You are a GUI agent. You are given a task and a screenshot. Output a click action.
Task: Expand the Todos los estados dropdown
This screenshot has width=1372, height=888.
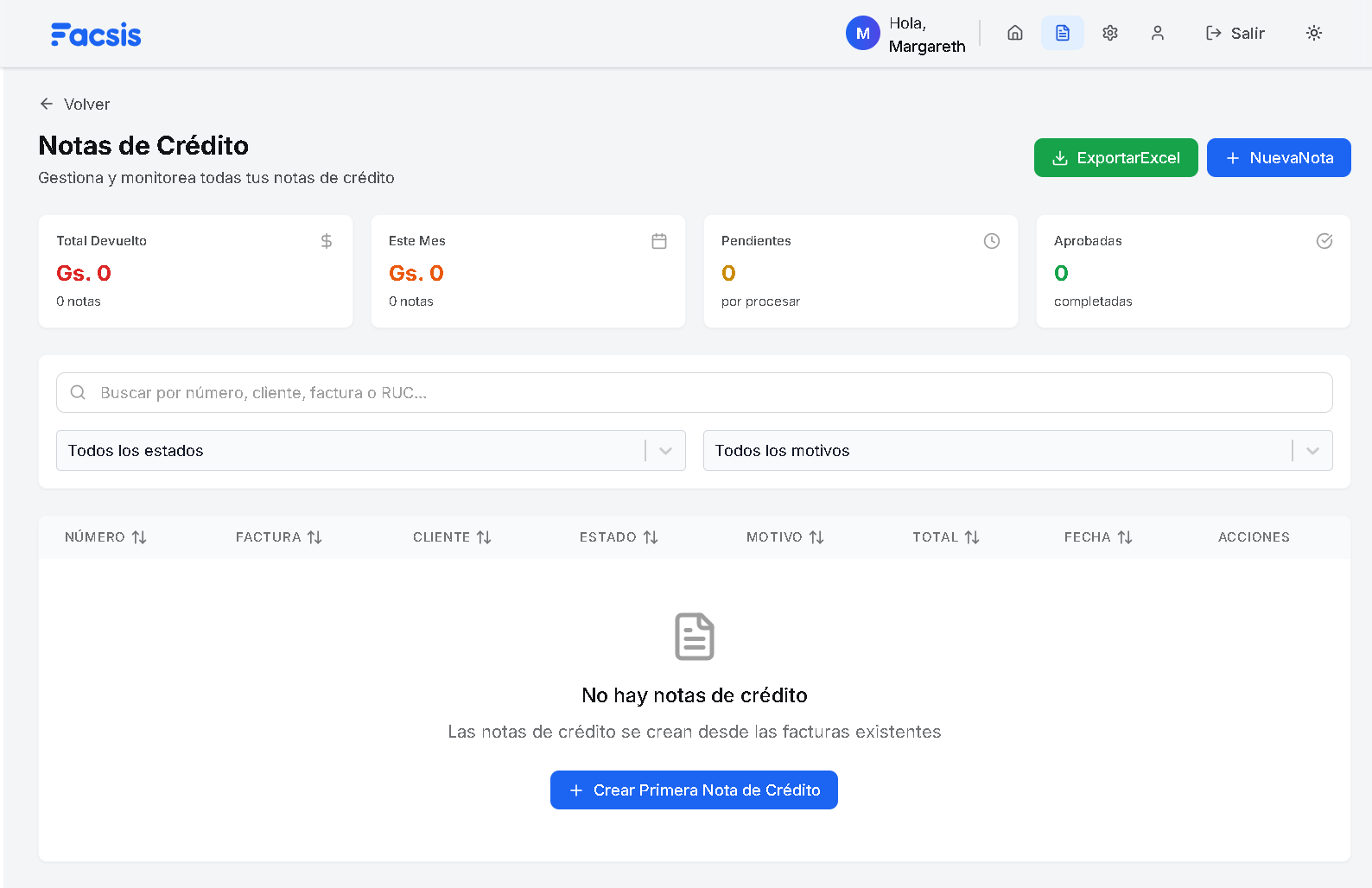[371, 451]
